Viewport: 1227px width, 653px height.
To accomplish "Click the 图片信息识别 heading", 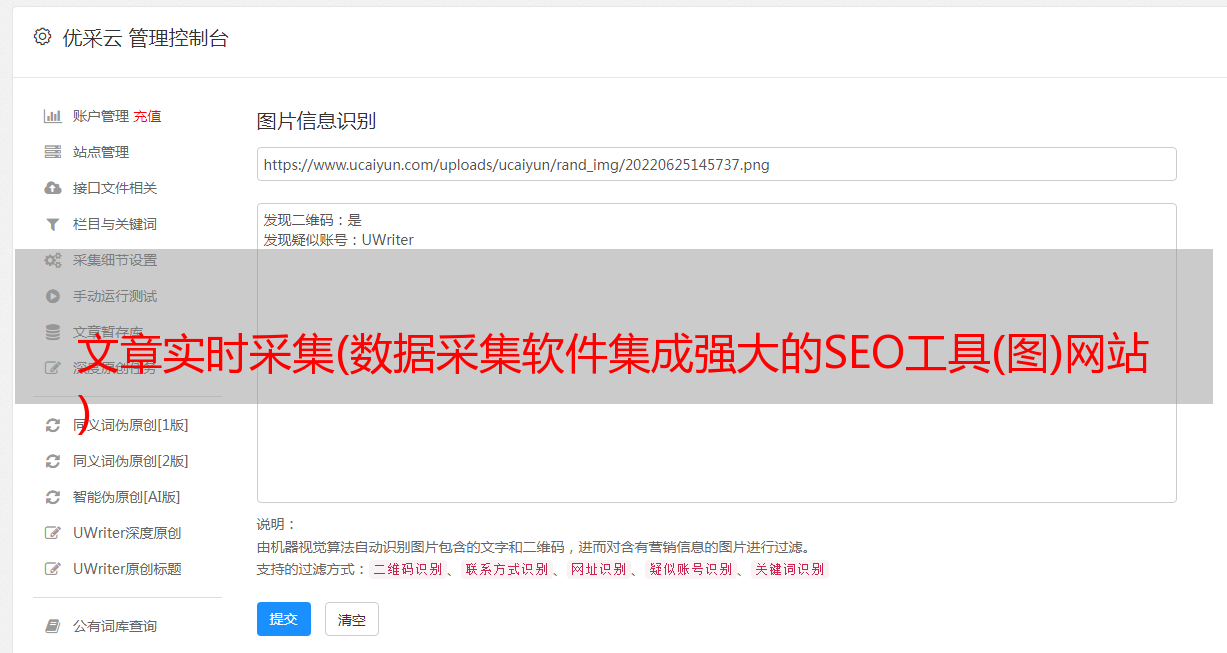I will click(316, 121).
